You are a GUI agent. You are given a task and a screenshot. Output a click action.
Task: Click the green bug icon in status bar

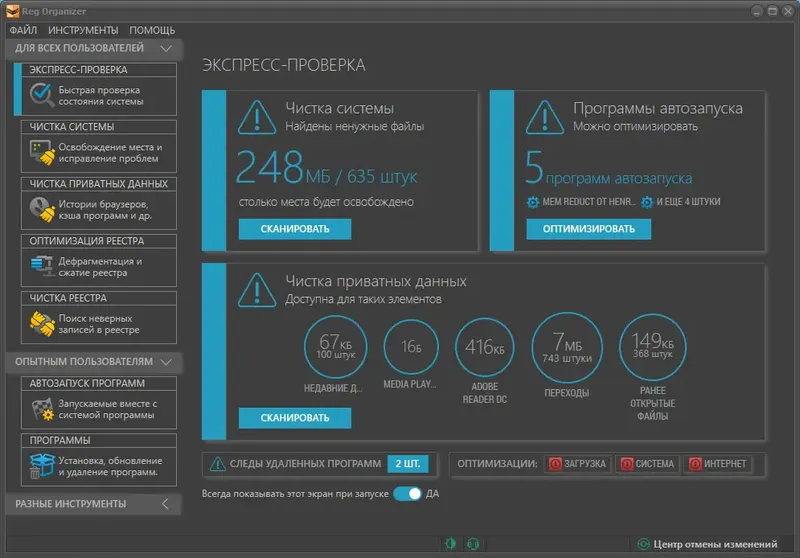(451, 544)
